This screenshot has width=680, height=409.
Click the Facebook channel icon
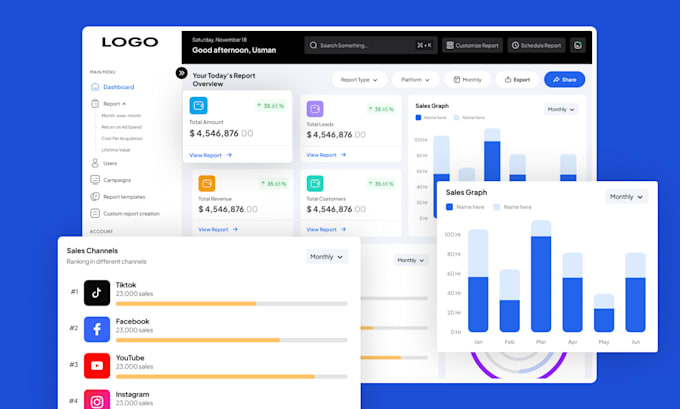[97, 329]
